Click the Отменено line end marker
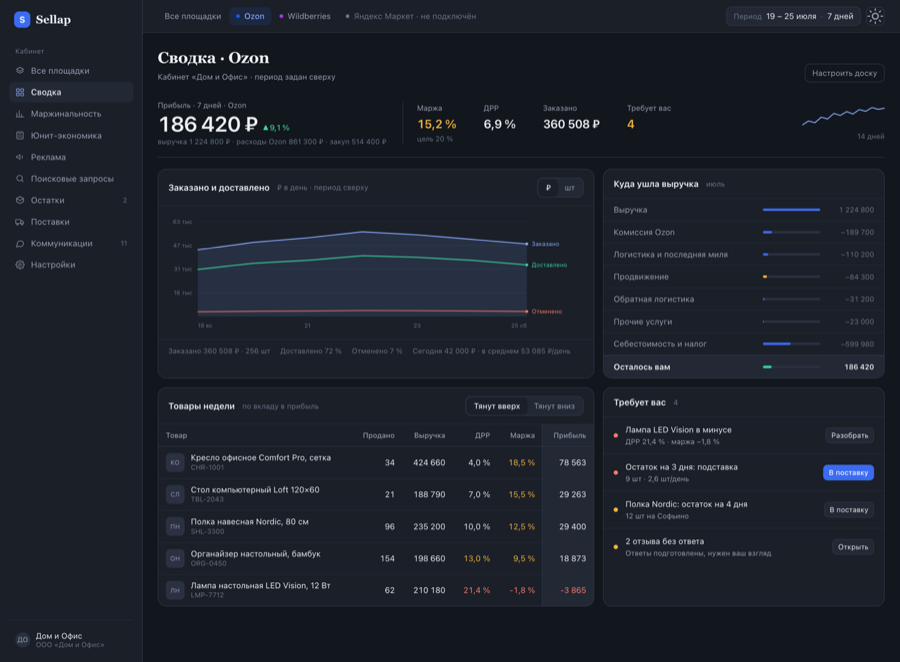 pos(527,311)
